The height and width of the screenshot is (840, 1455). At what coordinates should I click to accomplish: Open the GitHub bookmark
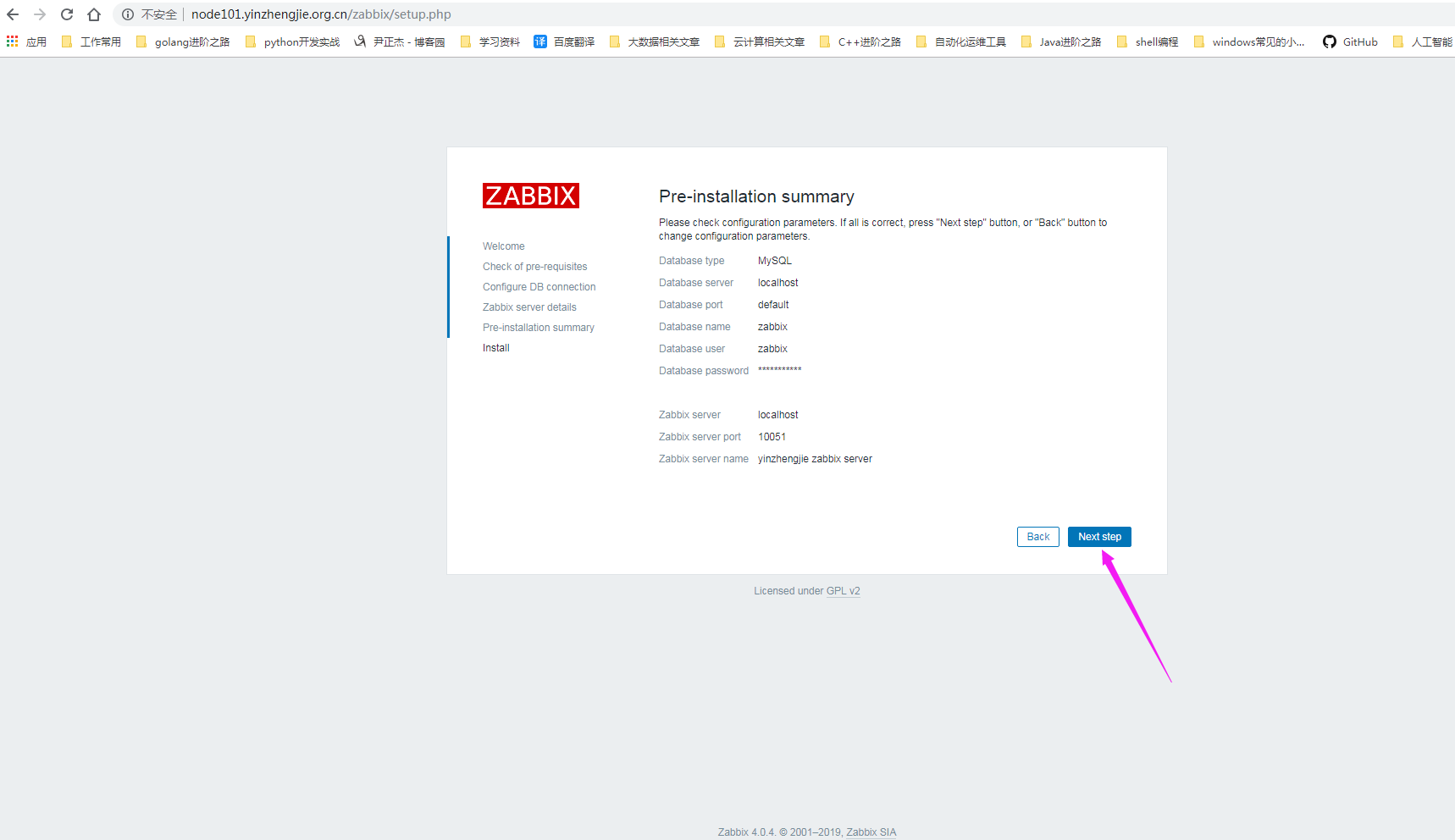pos(1351,41)
